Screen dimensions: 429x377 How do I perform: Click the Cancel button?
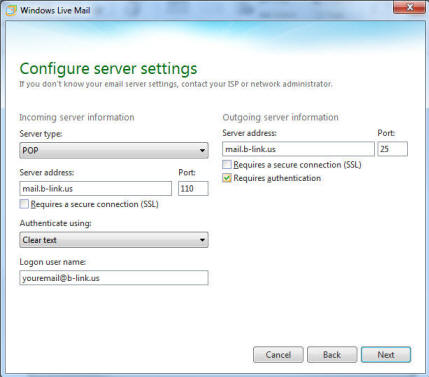(x=278, y=355)
